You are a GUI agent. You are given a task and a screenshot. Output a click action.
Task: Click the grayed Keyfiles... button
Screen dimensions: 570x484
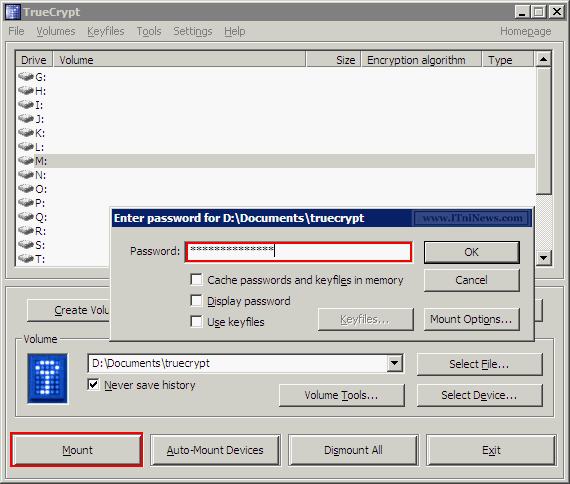pos(365,319)
